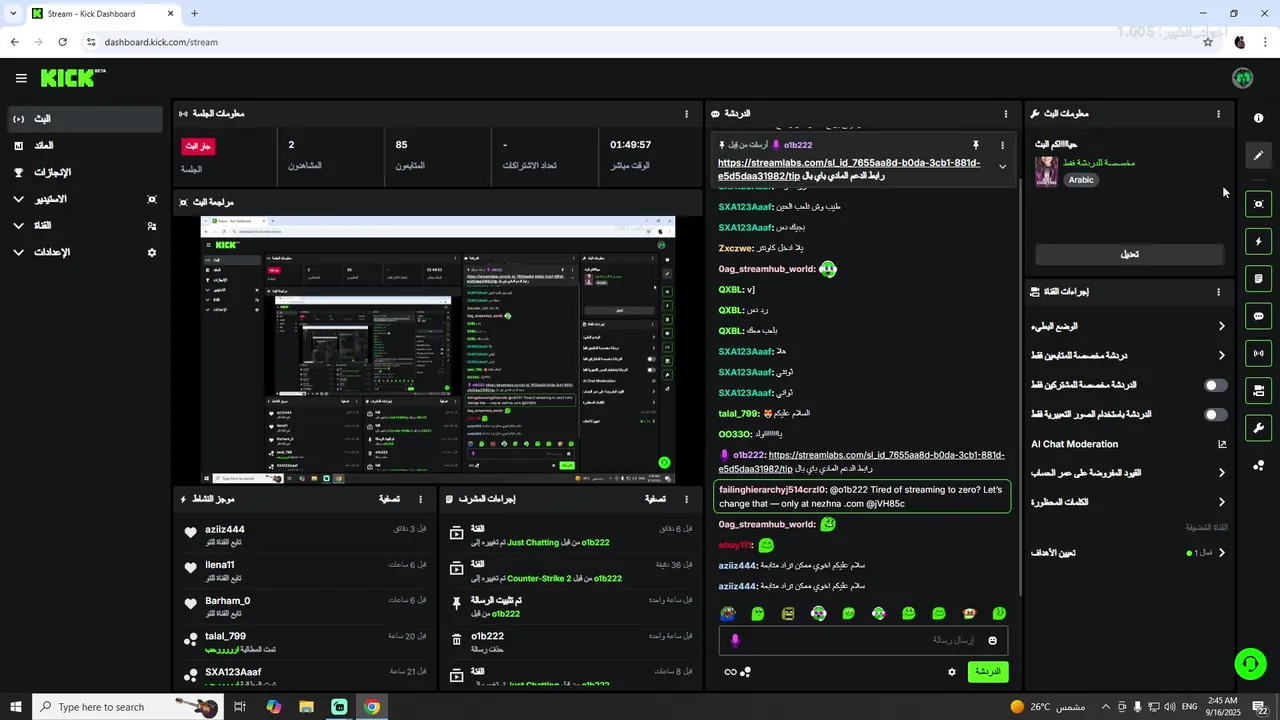Image resolution: width=1280 pixels, height=720 pixels.
Task: Click the chat message input field
Action: point(863,640)
